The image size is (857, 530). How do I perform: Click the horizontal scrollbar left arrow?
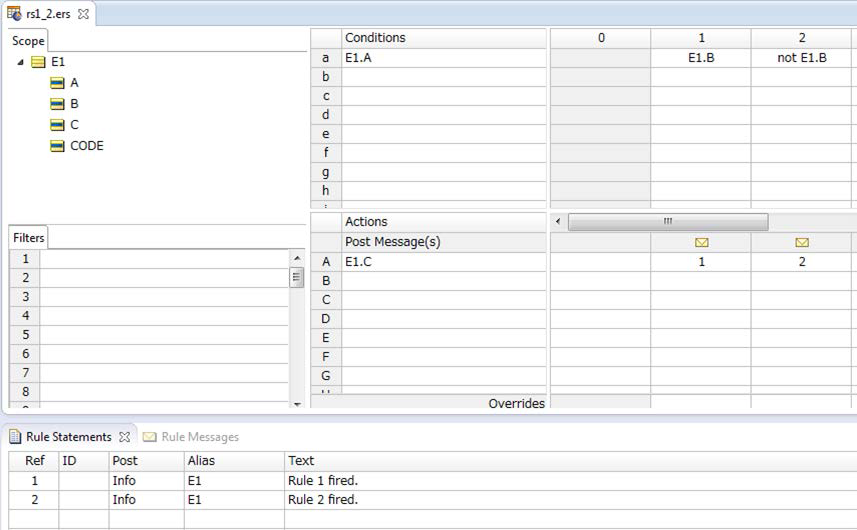click(558, 221)
